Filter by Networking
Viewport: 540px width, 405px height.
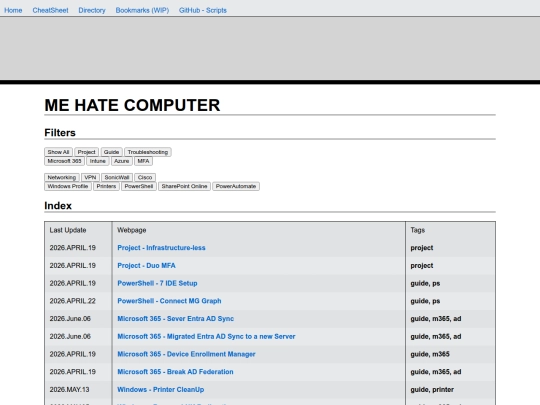(x=62, y=177)
